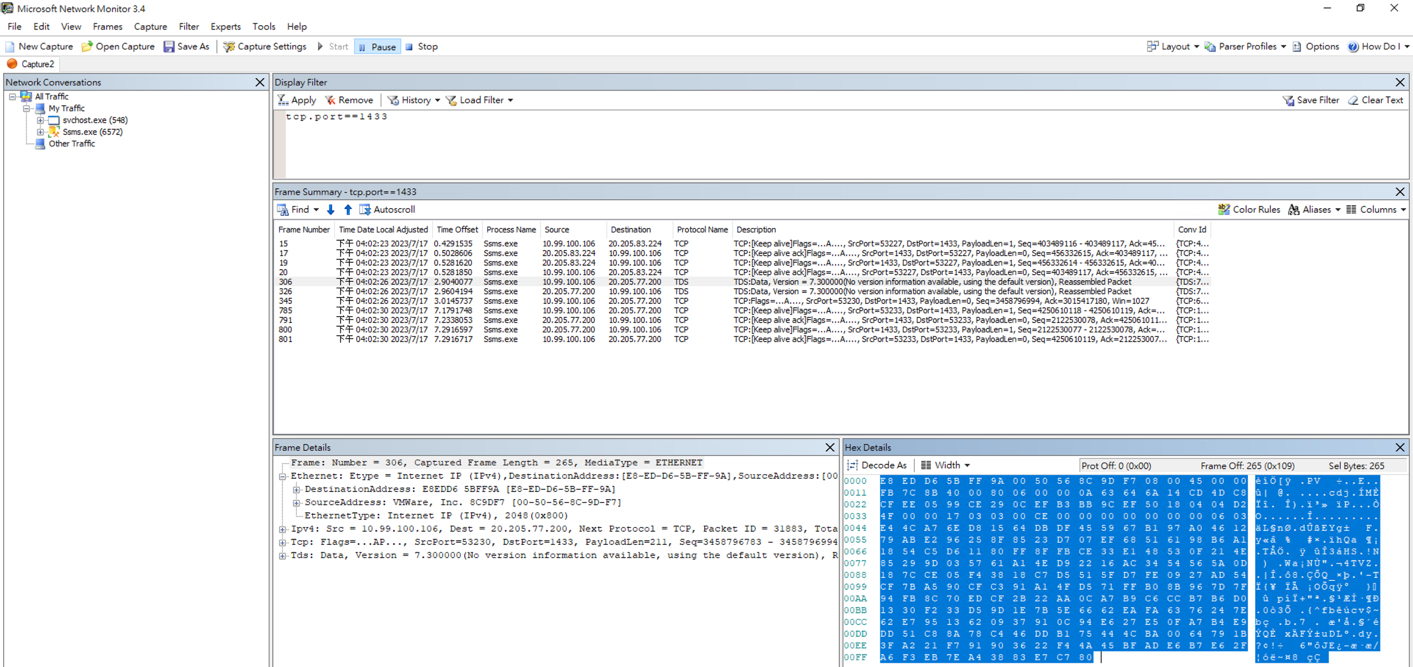
Task: Open Color Rules
Action: pos(1248,210)
